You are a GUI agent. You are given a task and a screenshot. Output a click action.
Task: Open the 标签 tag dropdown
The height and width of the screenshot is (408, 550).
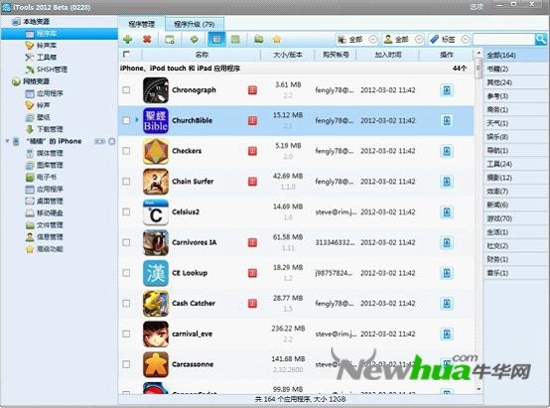coord(449,40)
